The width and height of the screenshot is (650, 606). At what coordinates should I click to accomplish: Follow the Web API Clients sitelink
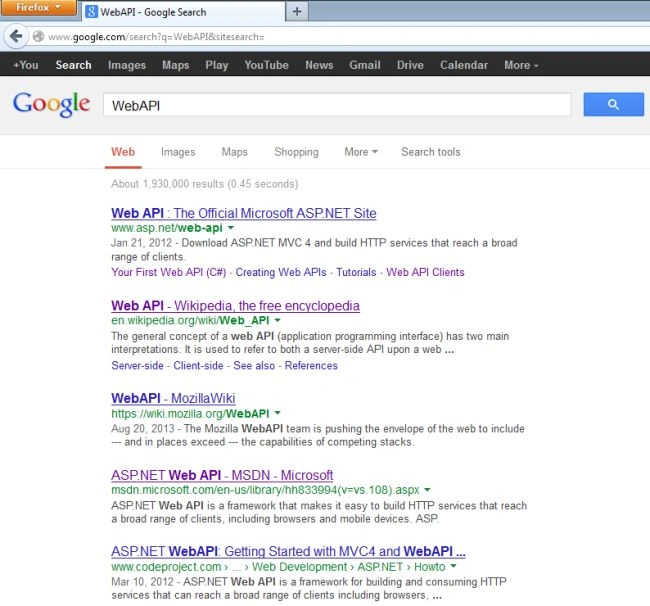coord(425,272)
